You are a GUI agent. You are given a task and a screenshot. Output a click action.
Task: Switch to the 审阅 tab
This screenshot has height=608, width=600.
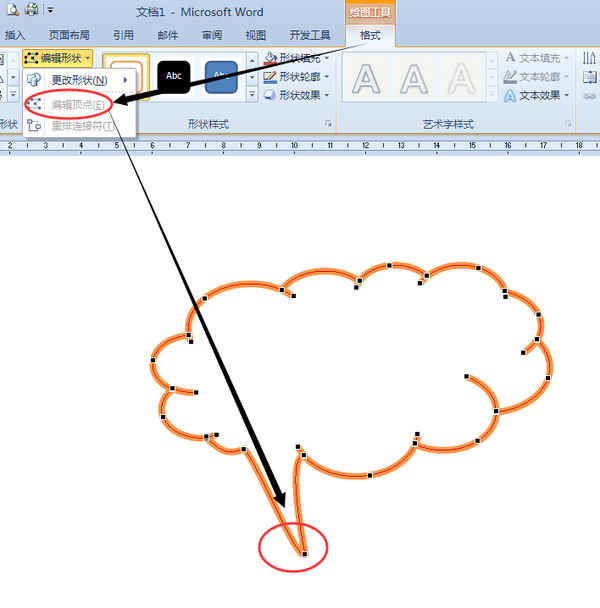pyautogui.click(x=212, y=35)
